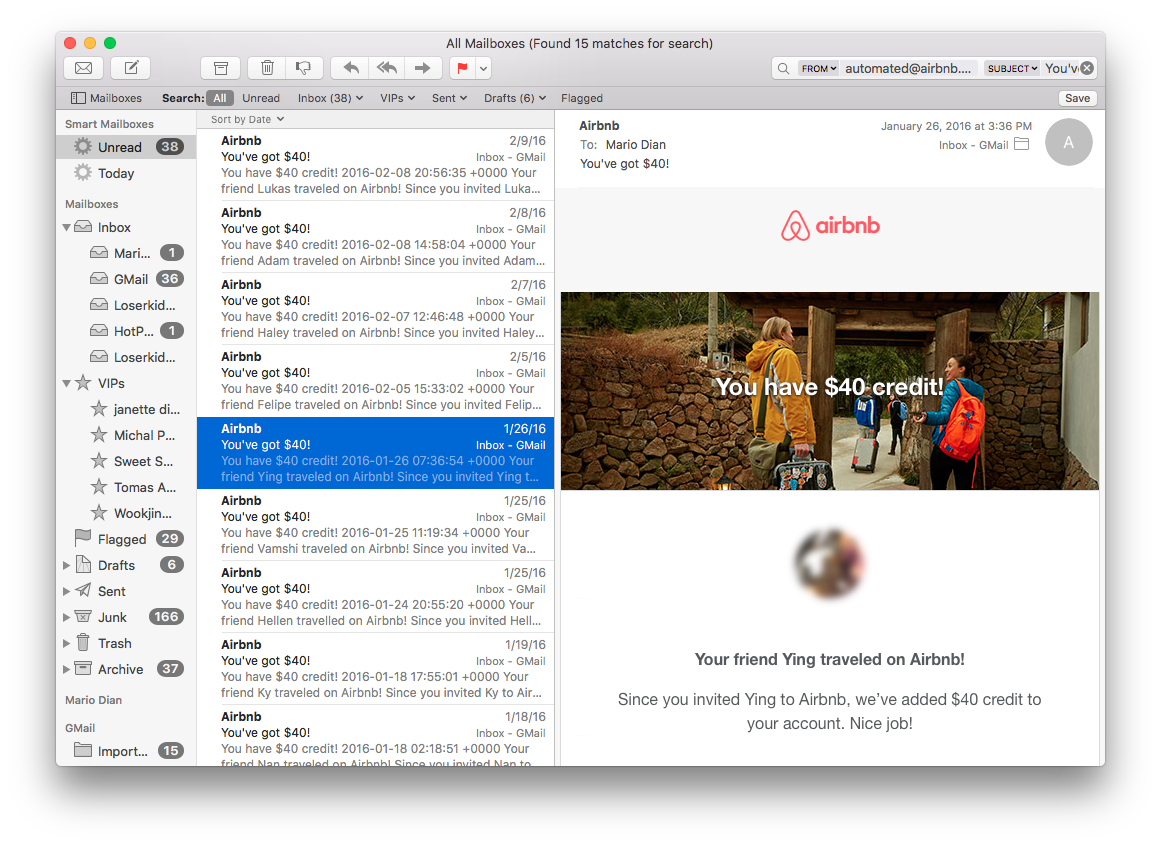Select the Inbox mailbox
This screenshot has height=846, width=1161.
coord(114,227)
